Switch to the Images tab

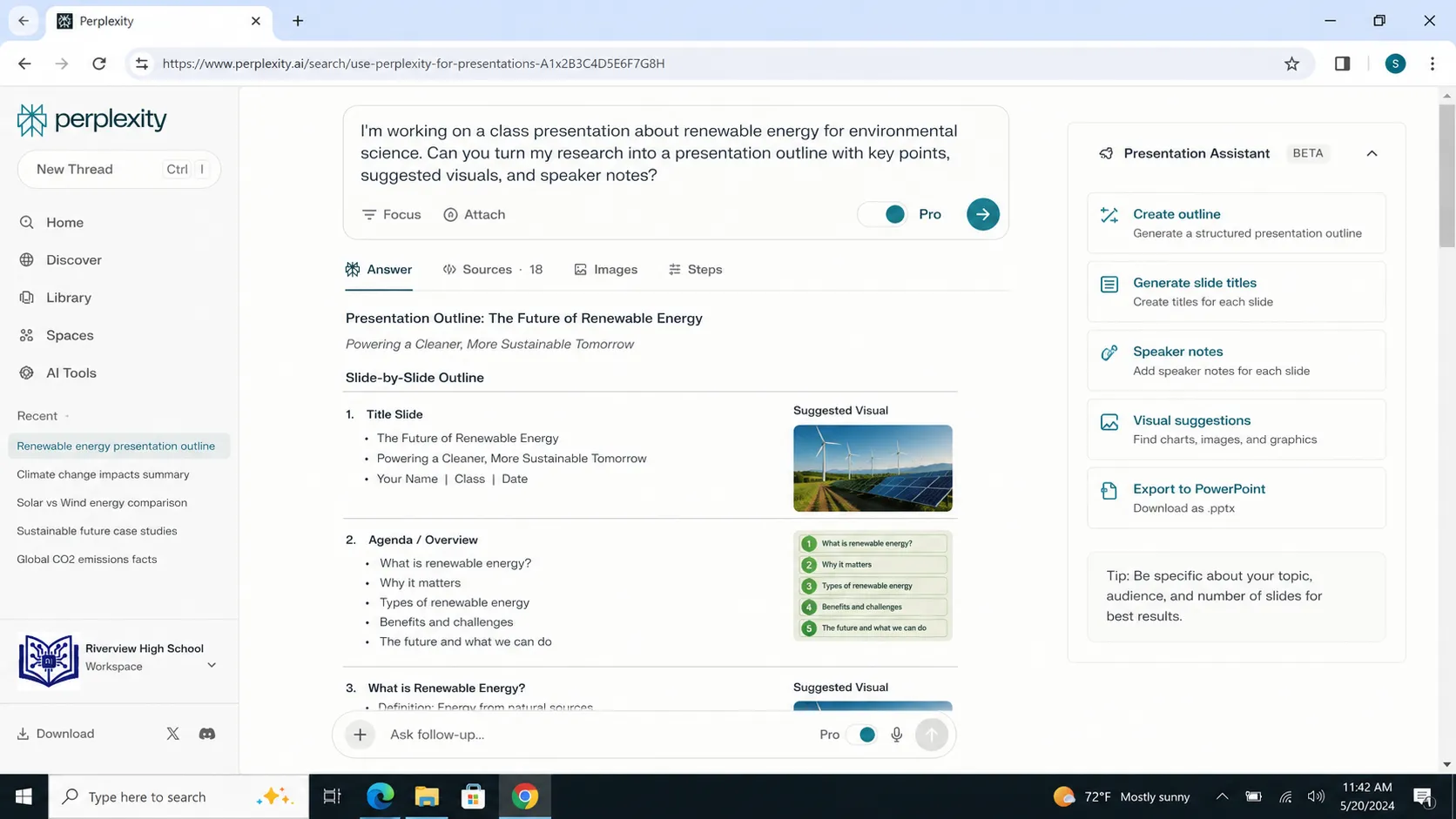point(606,270)
